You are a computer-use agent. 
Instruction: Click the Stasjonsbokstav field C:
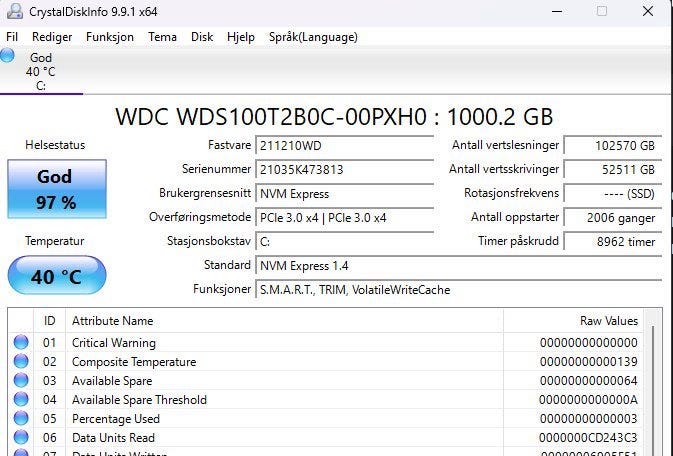coord(345,242)
